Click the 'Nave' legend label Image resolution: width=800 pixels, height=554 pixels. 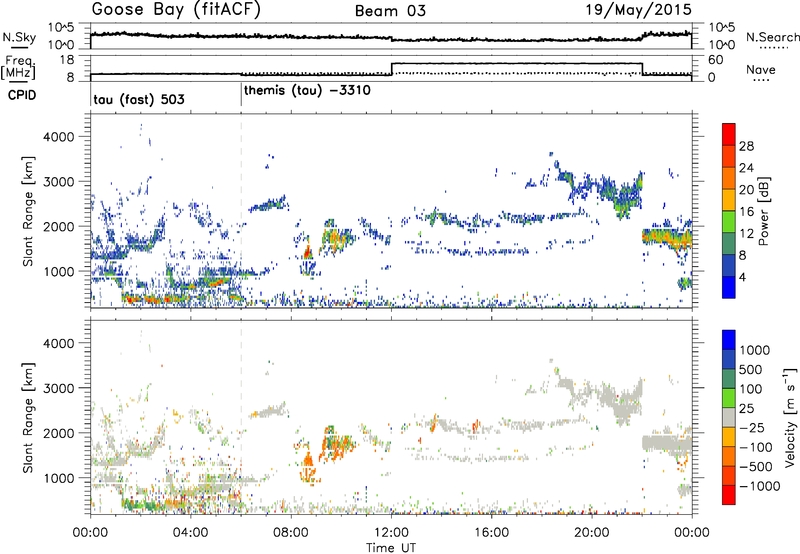click(761, 69)
